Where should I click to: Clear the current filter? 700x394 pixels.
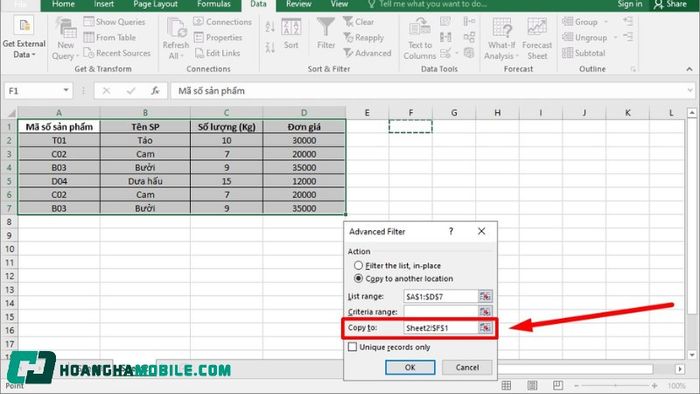pyautogui.click(x=358, y=21)
